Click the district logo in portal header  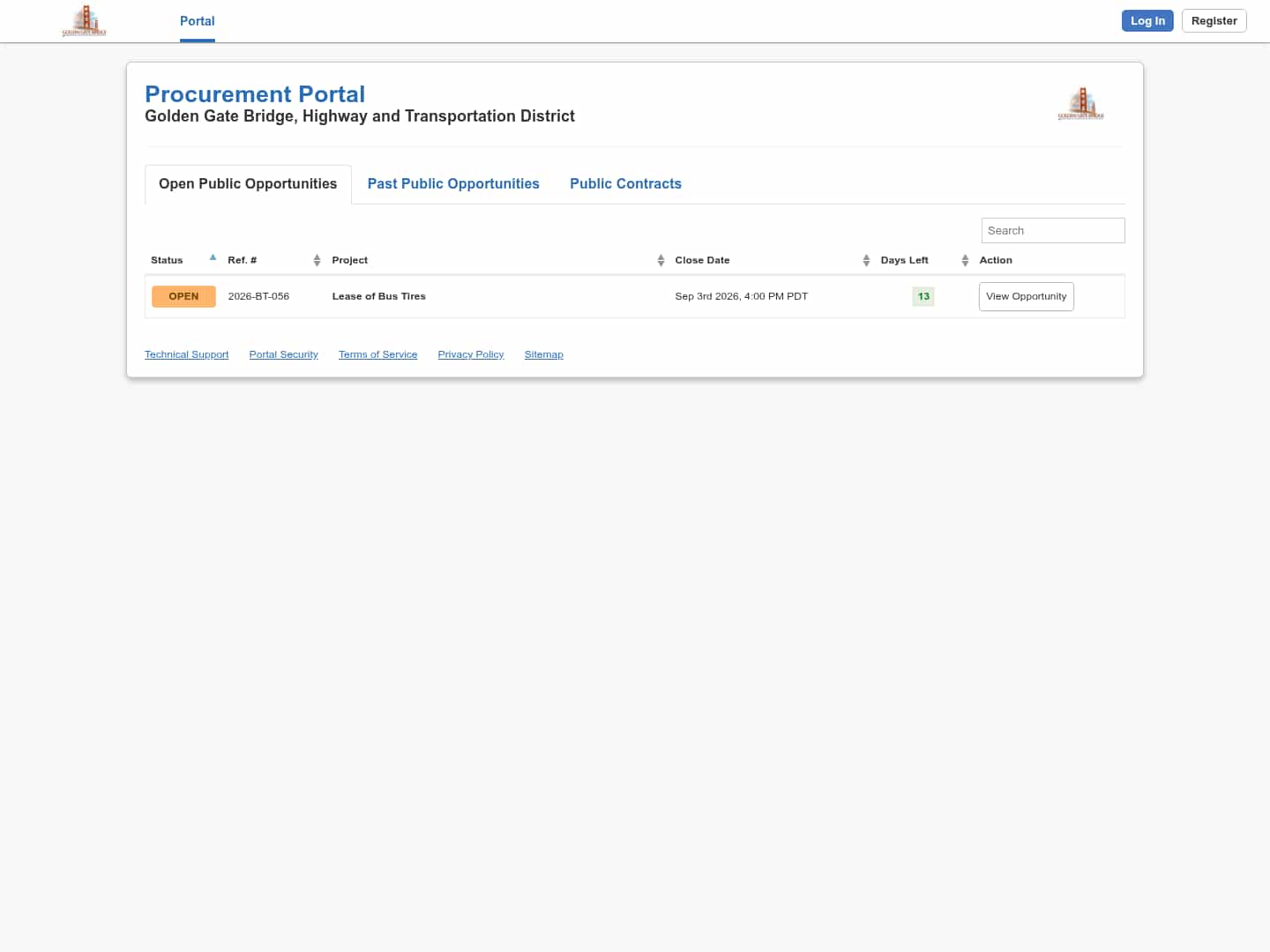(x=1080, y=103)
